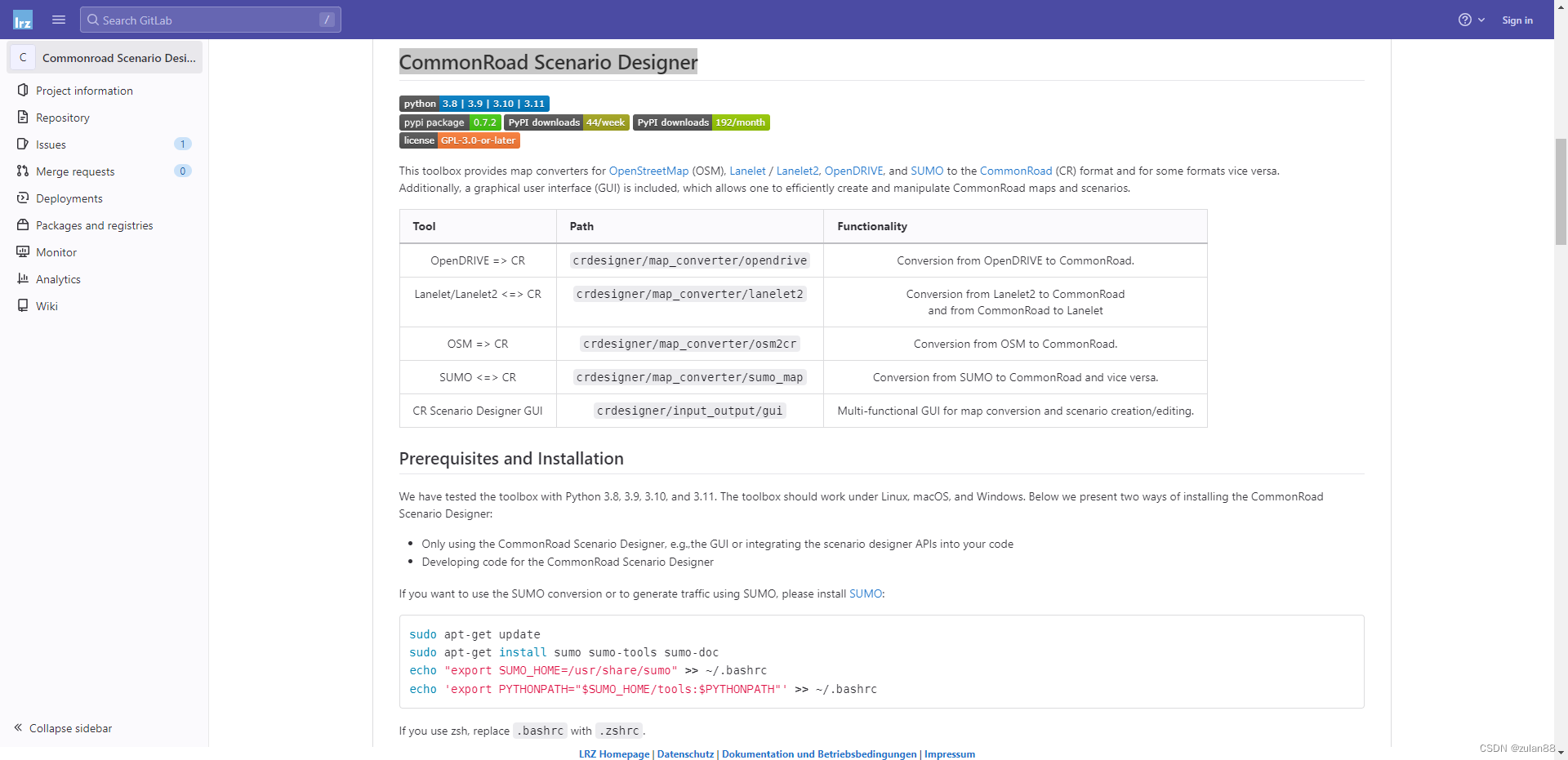
Task: Collapse the sidebar
Action: click(x=63, y=727)
